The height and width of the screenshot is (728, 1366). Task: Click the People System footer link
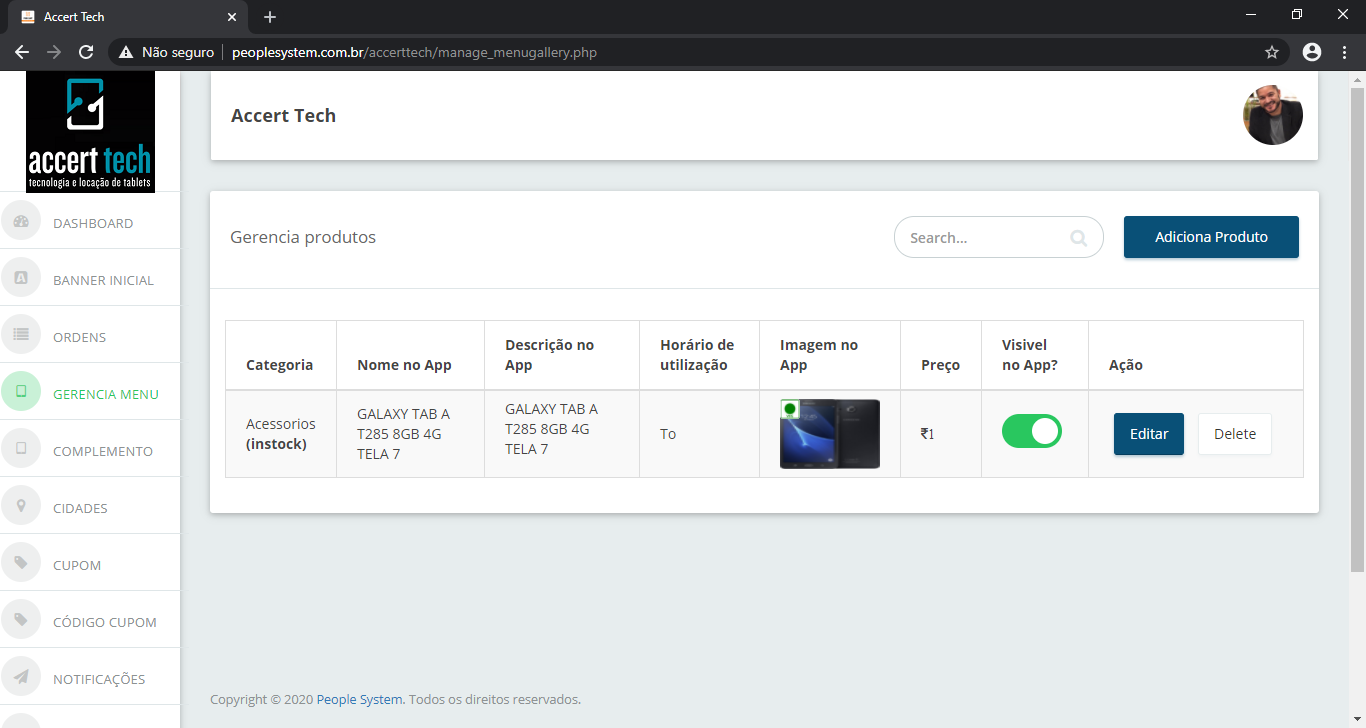point(359,700)
